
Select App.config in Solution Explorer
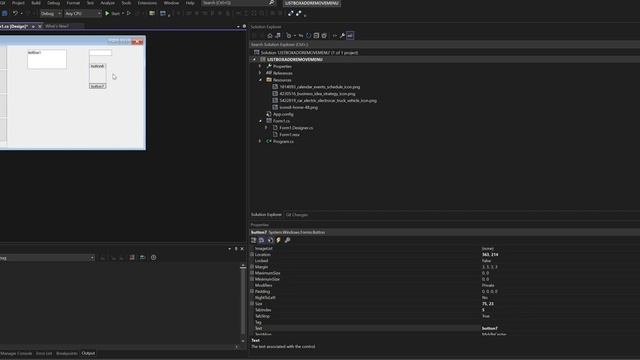pyautogui.click(x=283, y=114)
